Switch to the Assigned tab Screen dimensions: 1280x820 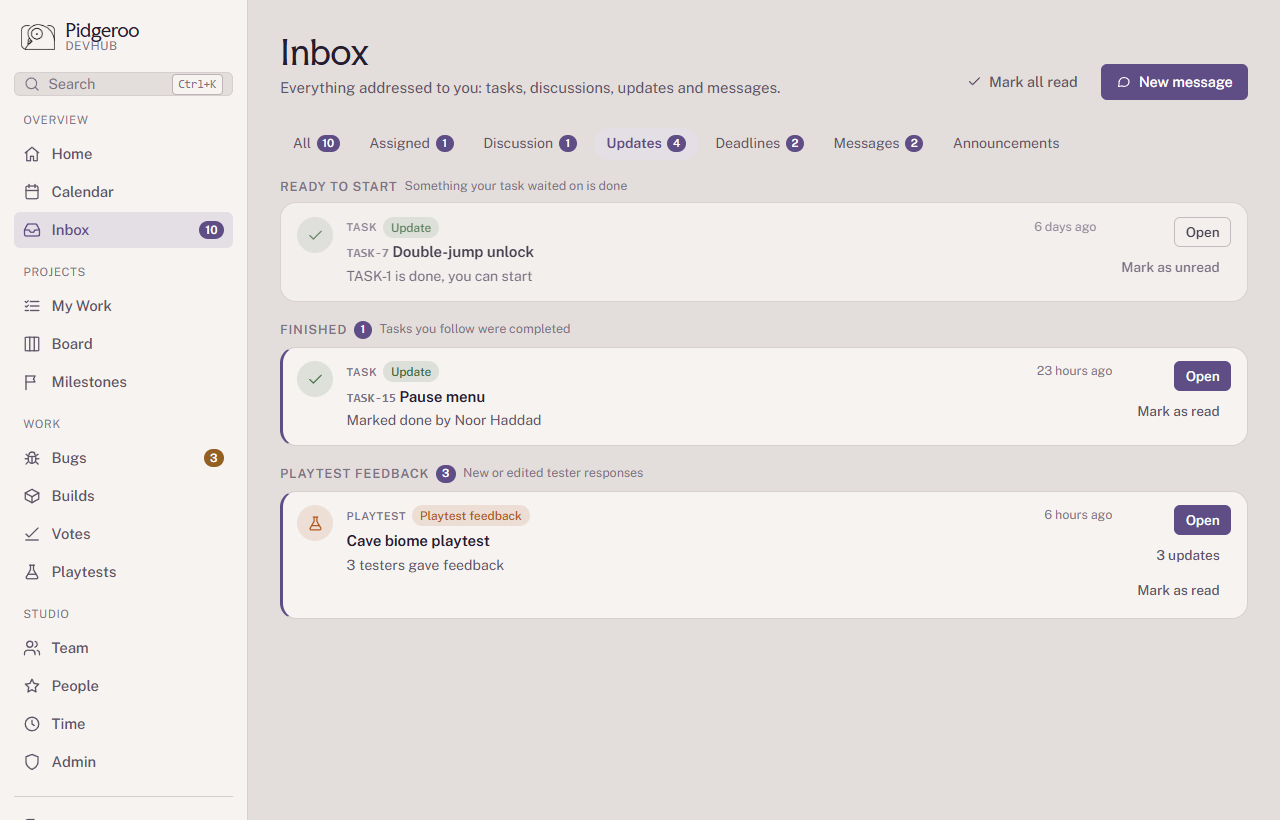[x=412, y=143]
